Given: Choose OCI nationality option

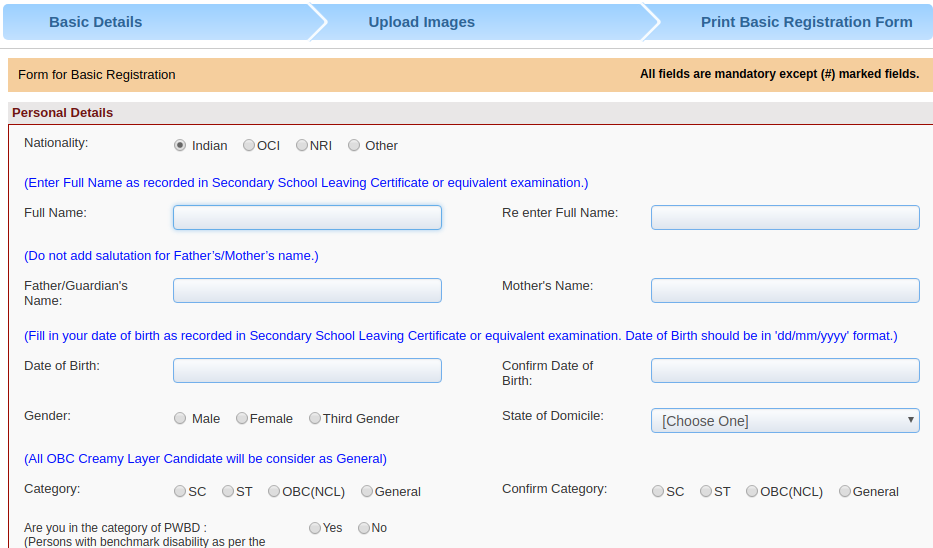Looking at the screenshot, I should [249, 145].
